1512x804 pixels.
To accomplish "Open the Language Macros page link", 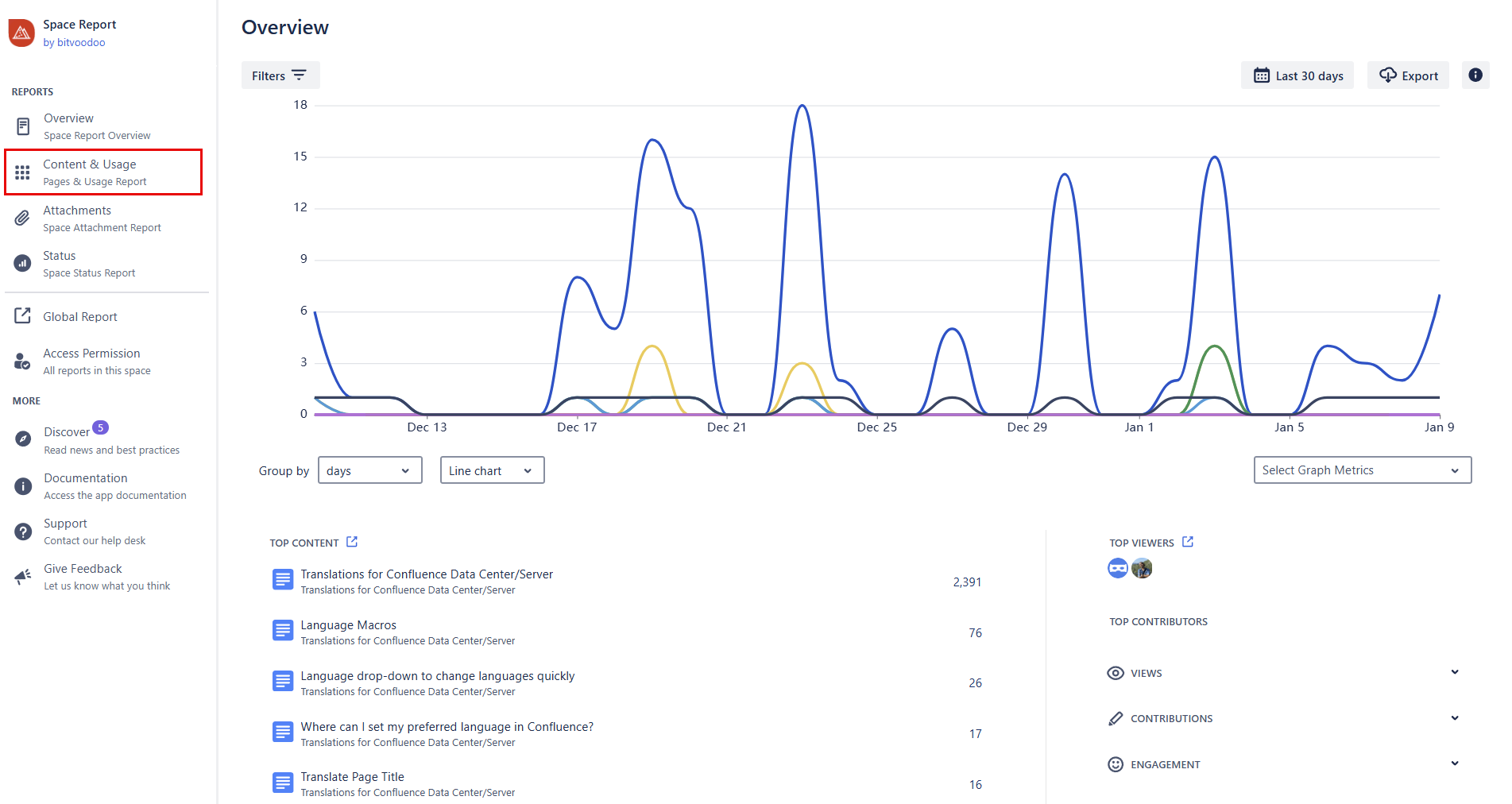I will 348,625.
